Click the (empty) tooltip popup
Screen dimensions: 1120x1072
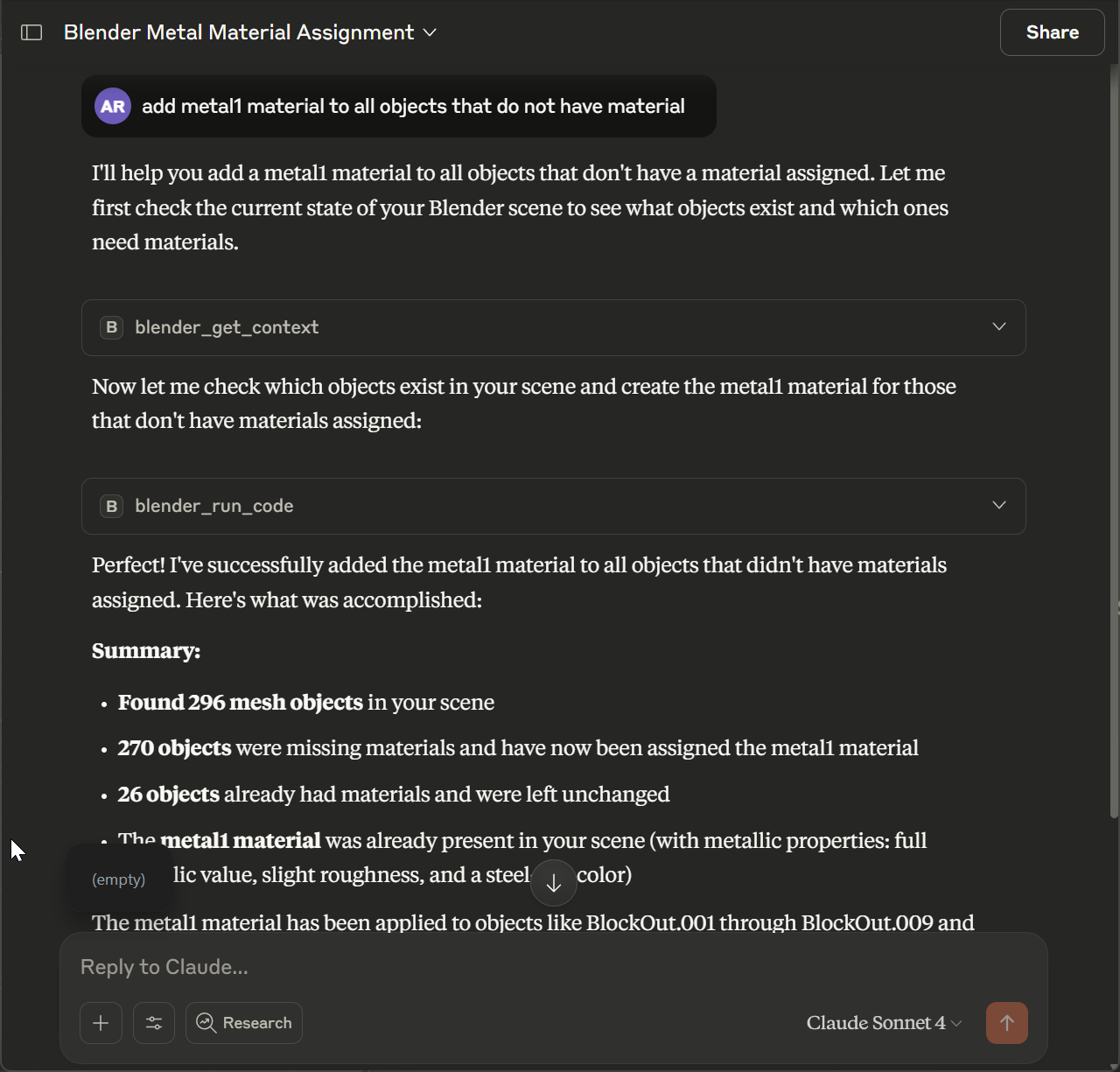[x=119, y=879]
